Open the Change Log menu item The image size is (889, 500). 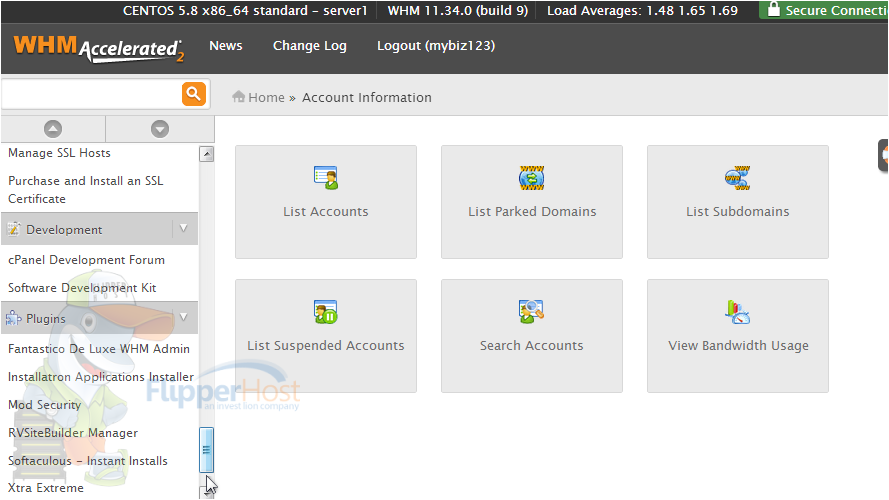pos(310,46)
